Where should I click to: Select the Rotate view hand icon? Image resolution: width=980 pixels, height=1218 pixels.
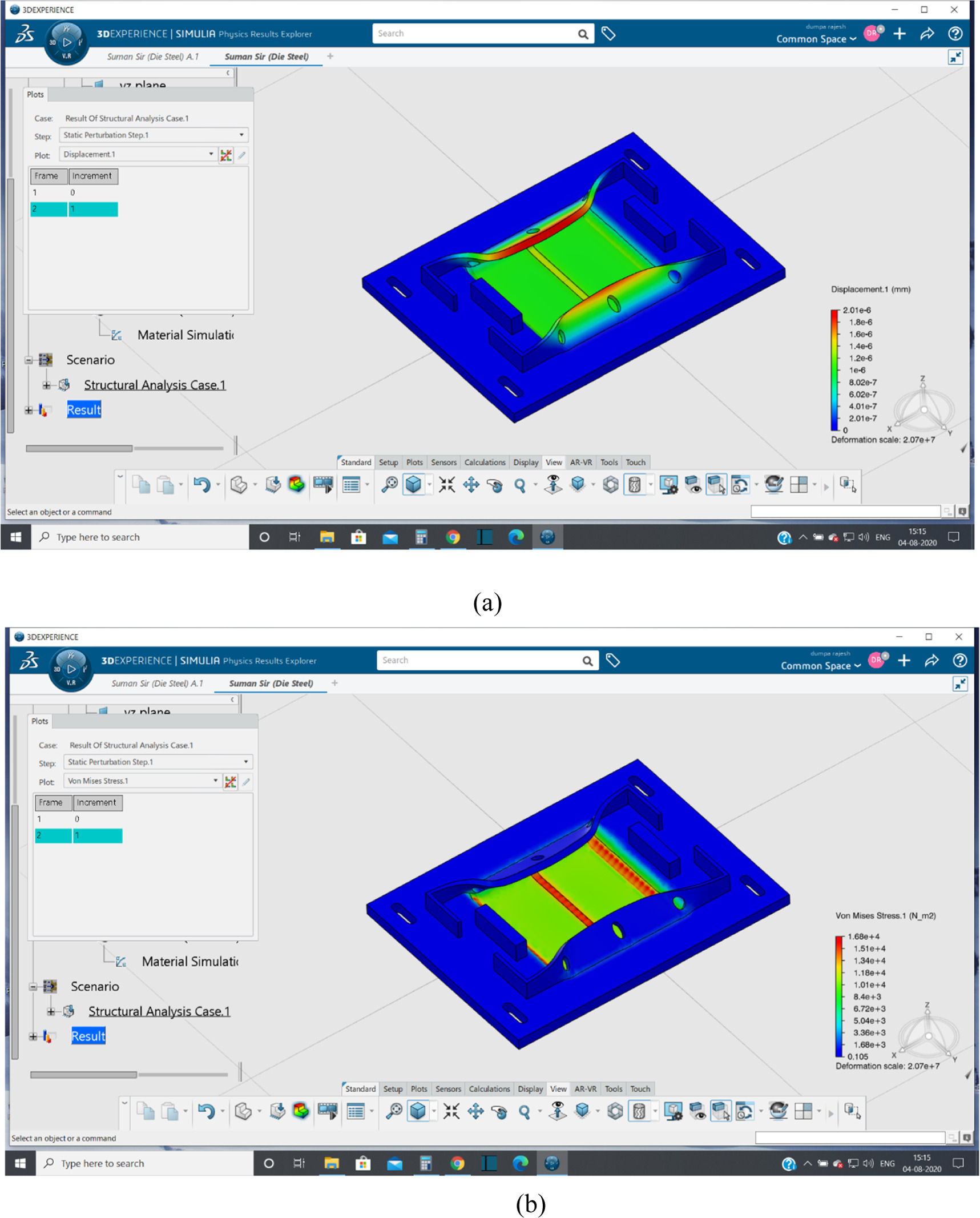(495, 485)
